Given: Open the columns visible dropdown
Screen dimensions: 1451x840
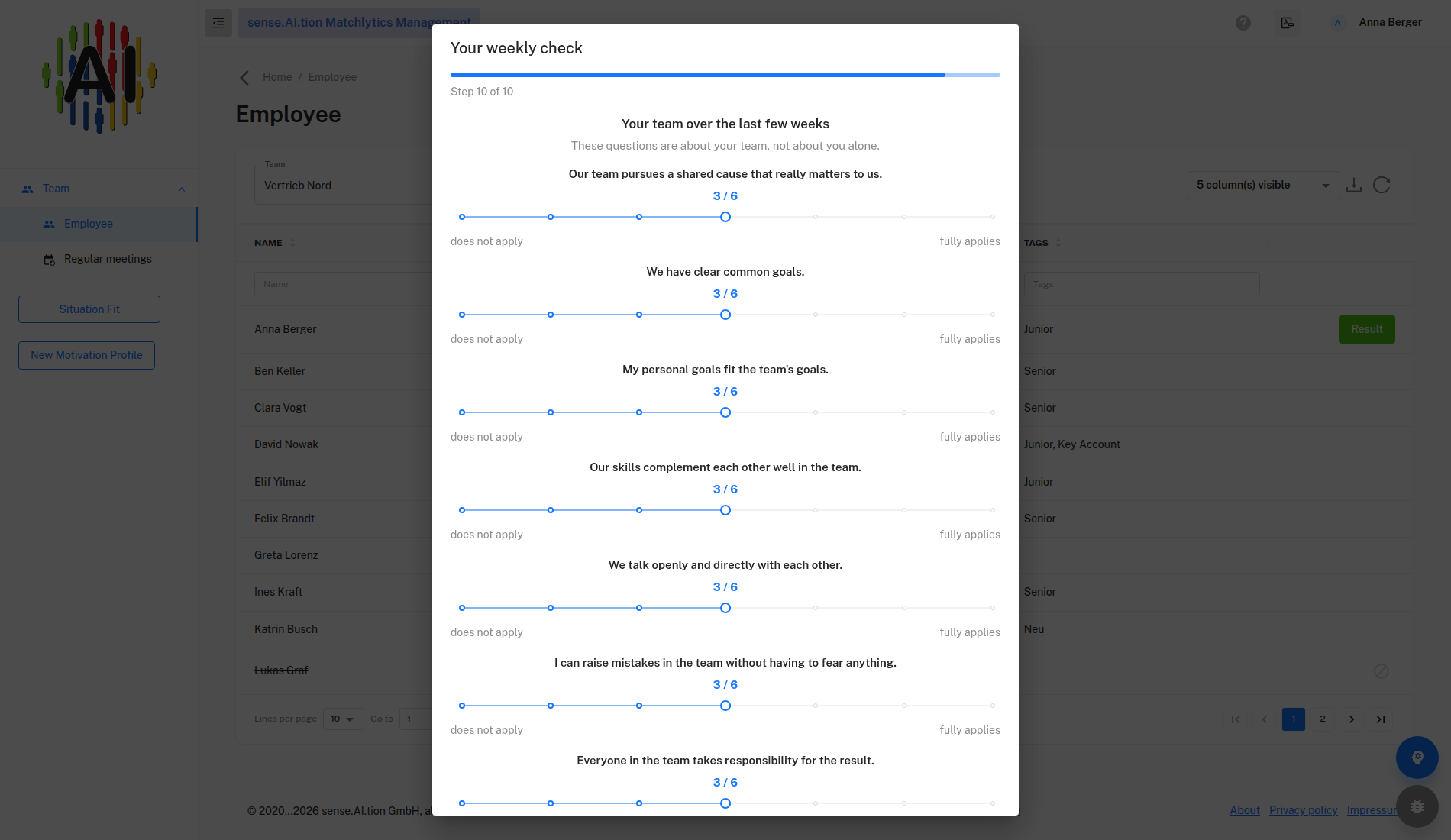Looking at the screenshot, I should coord(1263,186).
